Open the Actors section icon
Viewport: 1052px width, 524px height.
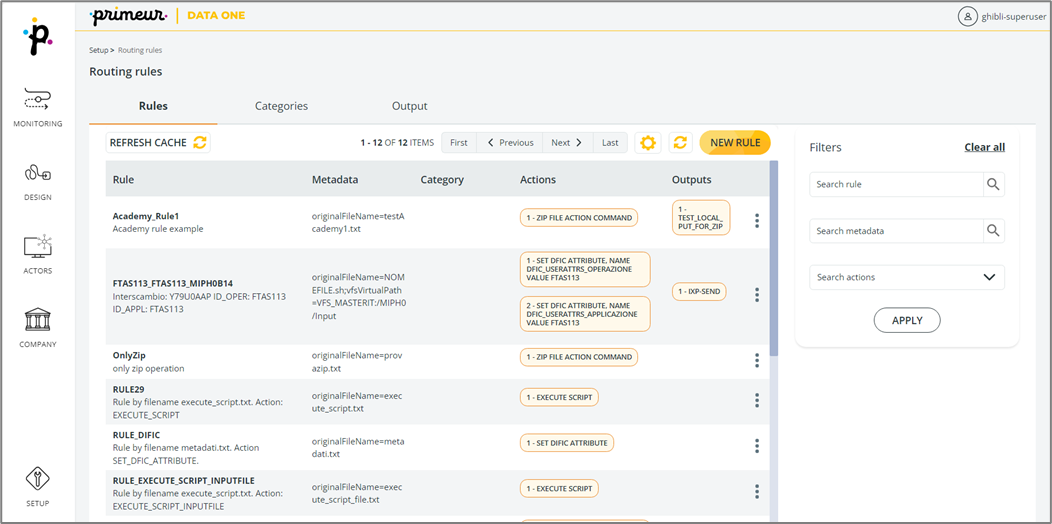(x=37, y=247)
